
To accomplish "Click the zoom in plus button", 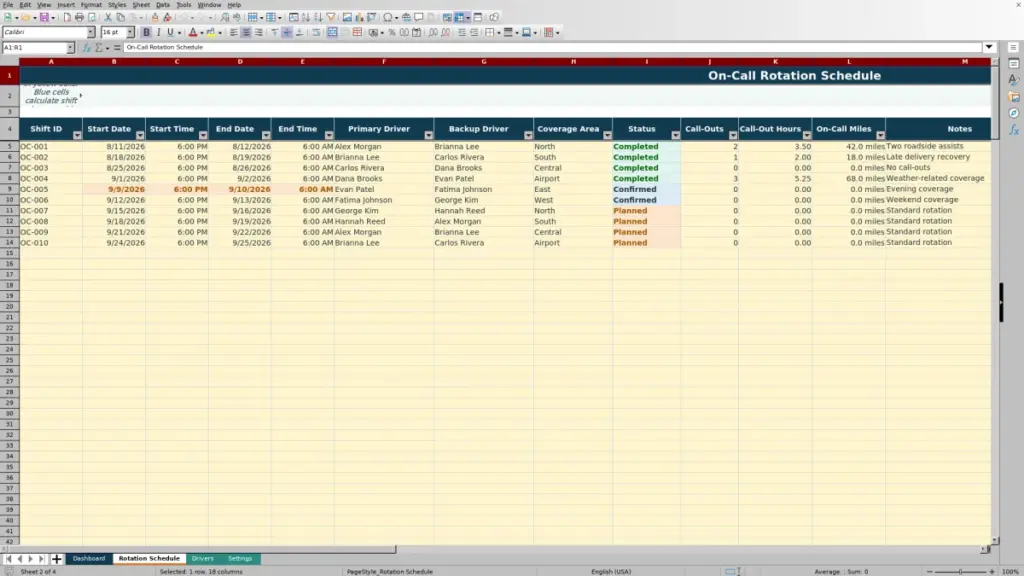I will 992,571.
